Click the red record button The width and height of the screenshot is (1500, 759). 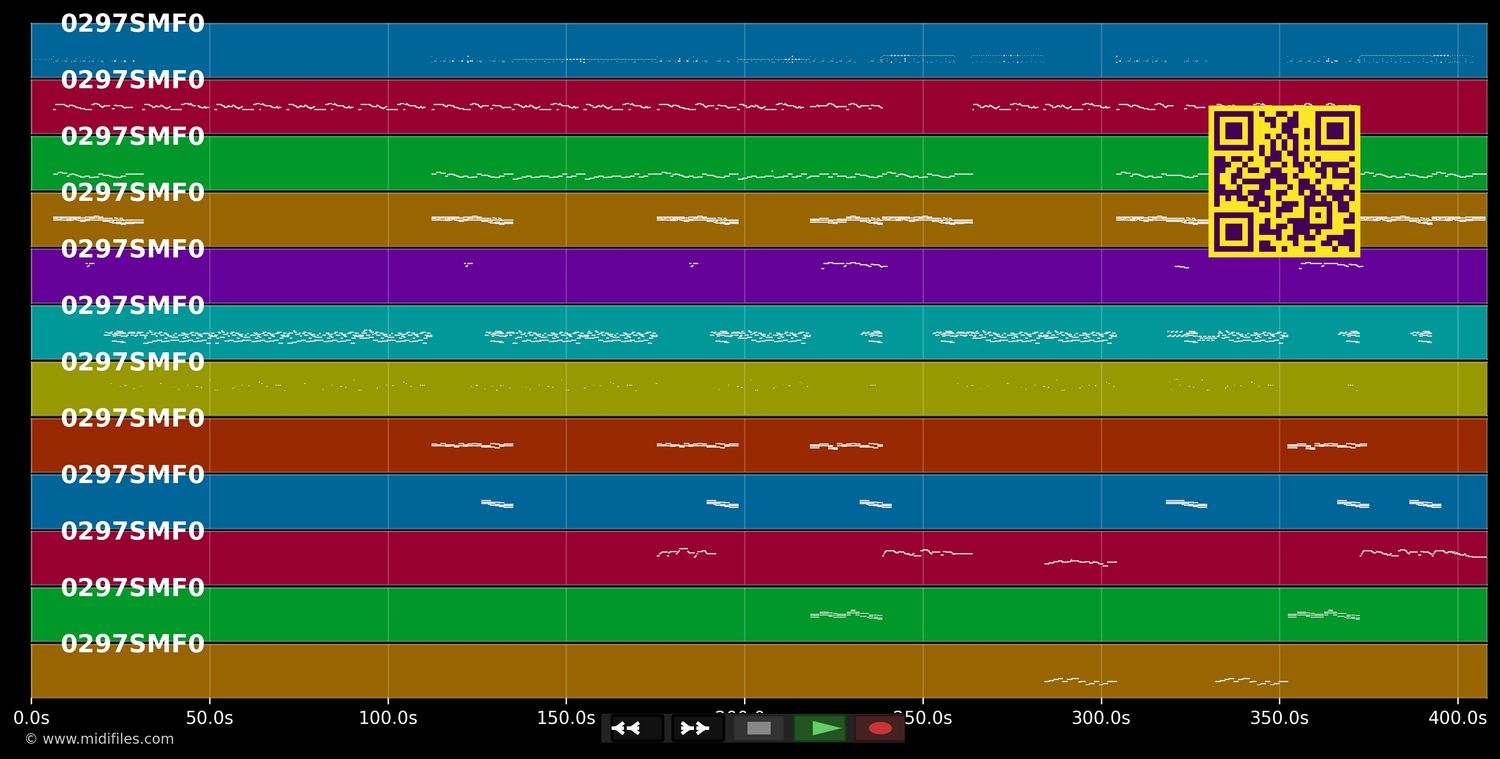[x=880, y=728]
